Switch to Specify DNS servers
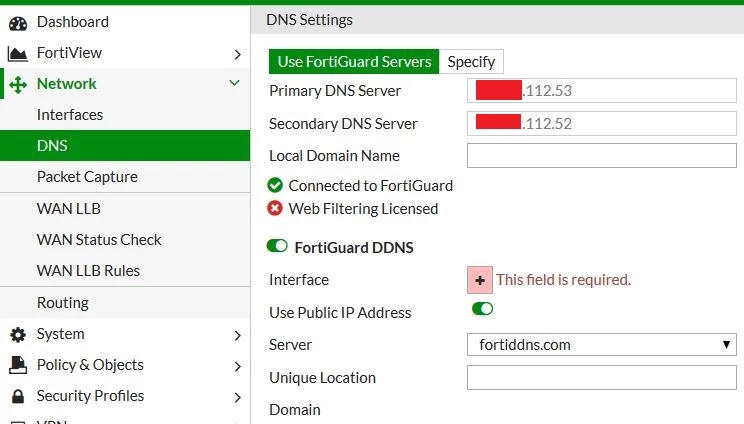The height and width of the screenshot is (424, 744). [x=471, y=62]
